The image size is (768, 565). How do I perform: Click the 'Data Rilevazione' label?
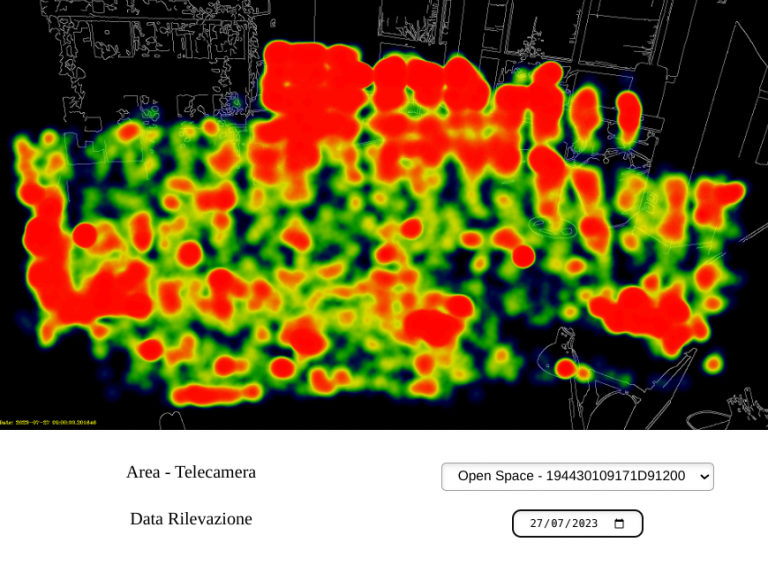click(x=191, y=519)
